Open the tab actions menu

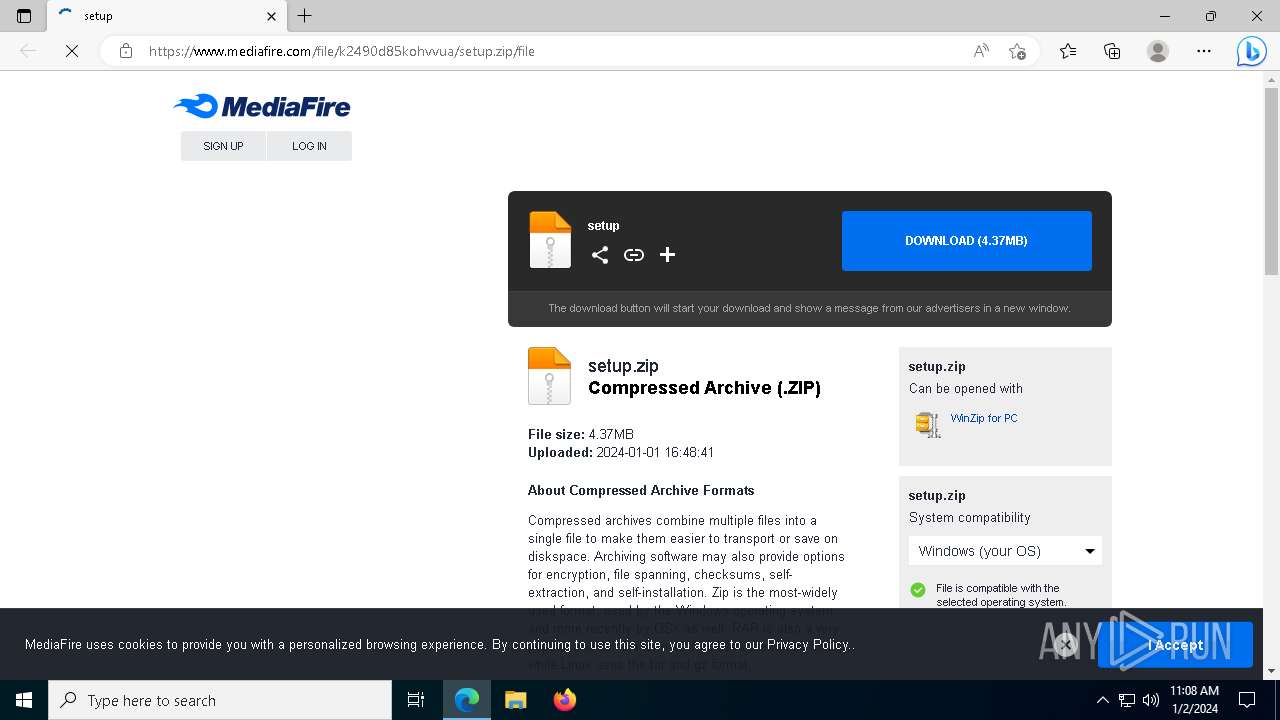point(24,16)
